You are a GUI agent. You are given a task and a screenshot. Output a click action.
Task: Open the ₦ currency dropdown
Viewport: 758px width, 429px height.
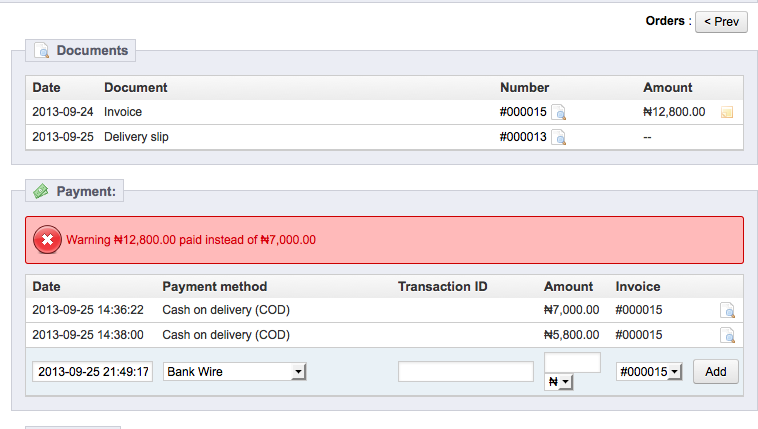click(557, 381)
